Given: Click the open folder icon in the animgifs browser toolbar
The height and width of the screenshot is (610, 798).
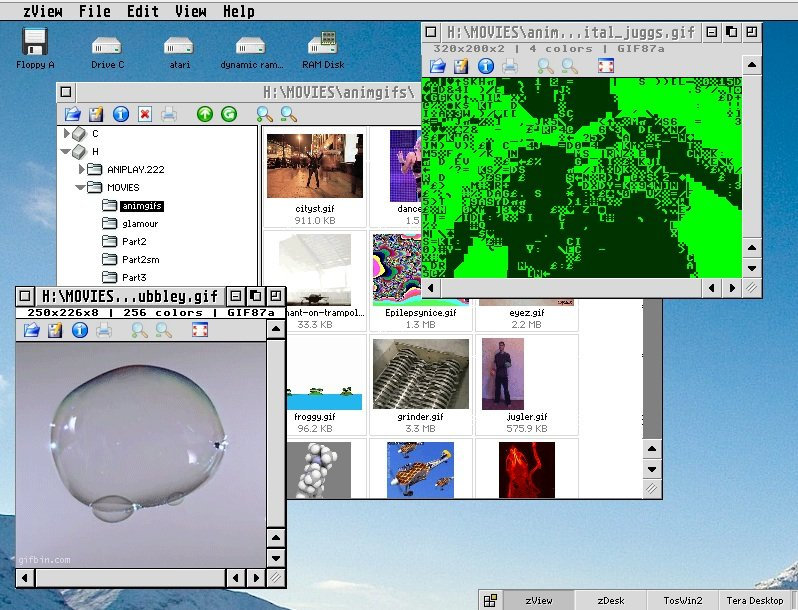Looking at the screenshot, I should coord(72,114).
